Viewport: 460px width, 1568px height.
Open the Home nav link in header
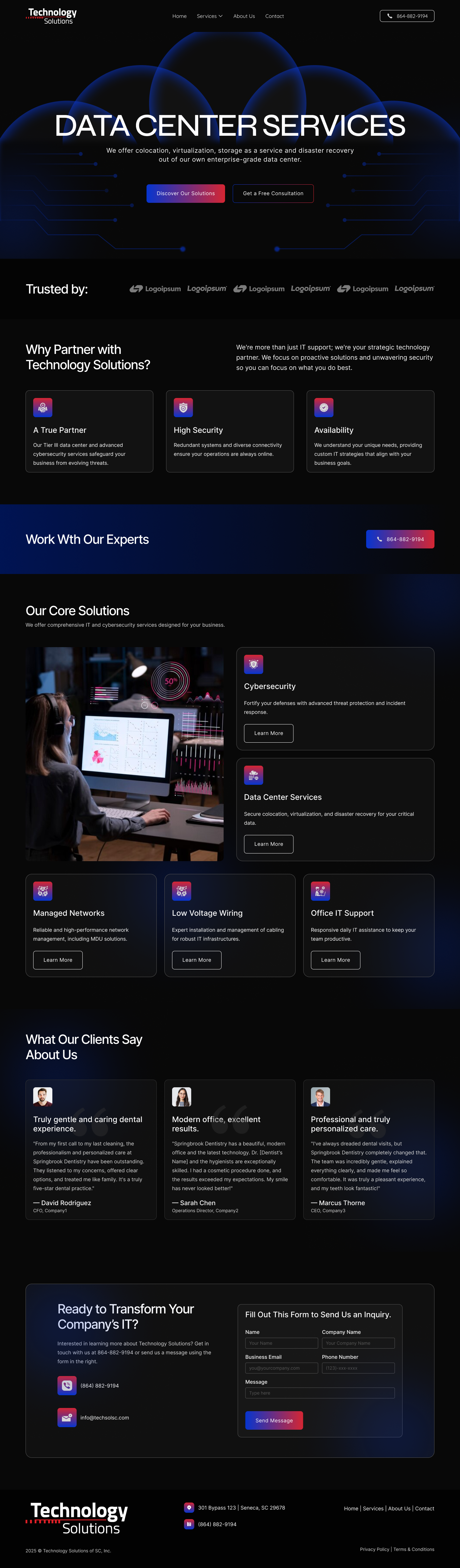coord(179,16)
